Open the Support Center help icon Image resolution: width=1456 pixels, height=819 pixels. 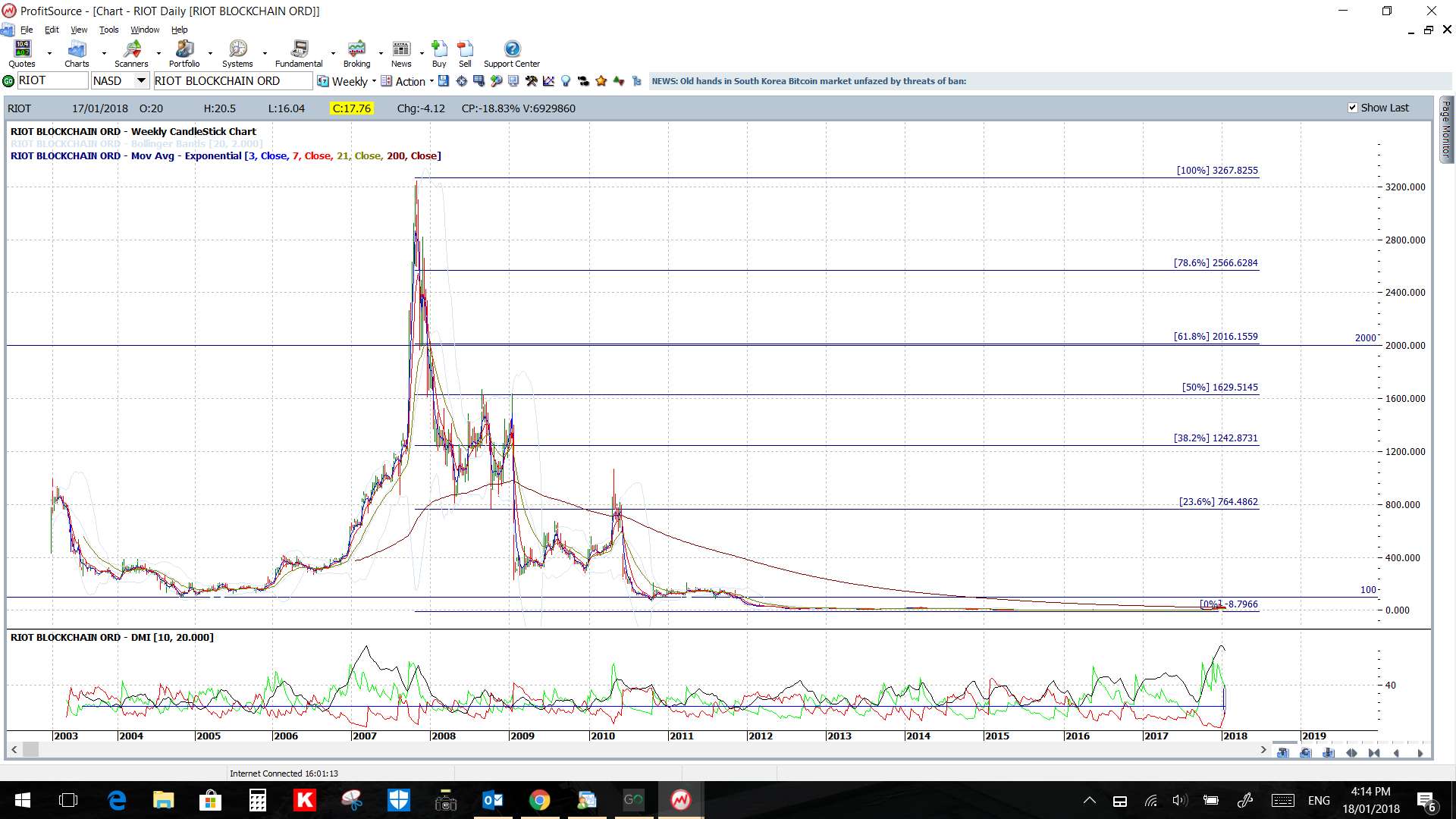pyautogui.click(x=512, y=54)
